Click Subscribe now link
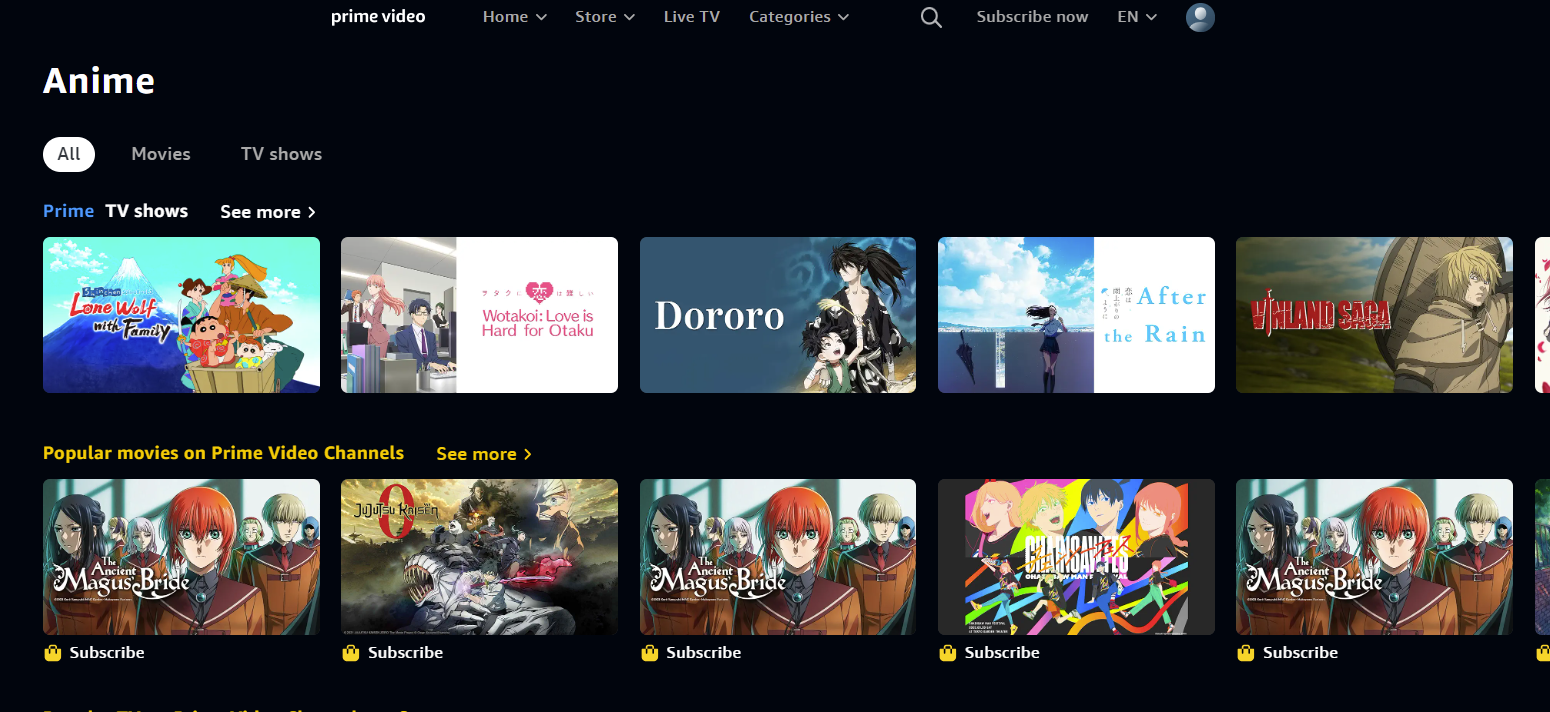Viewport: 1550px width, 712px height. coord(1032,17)
